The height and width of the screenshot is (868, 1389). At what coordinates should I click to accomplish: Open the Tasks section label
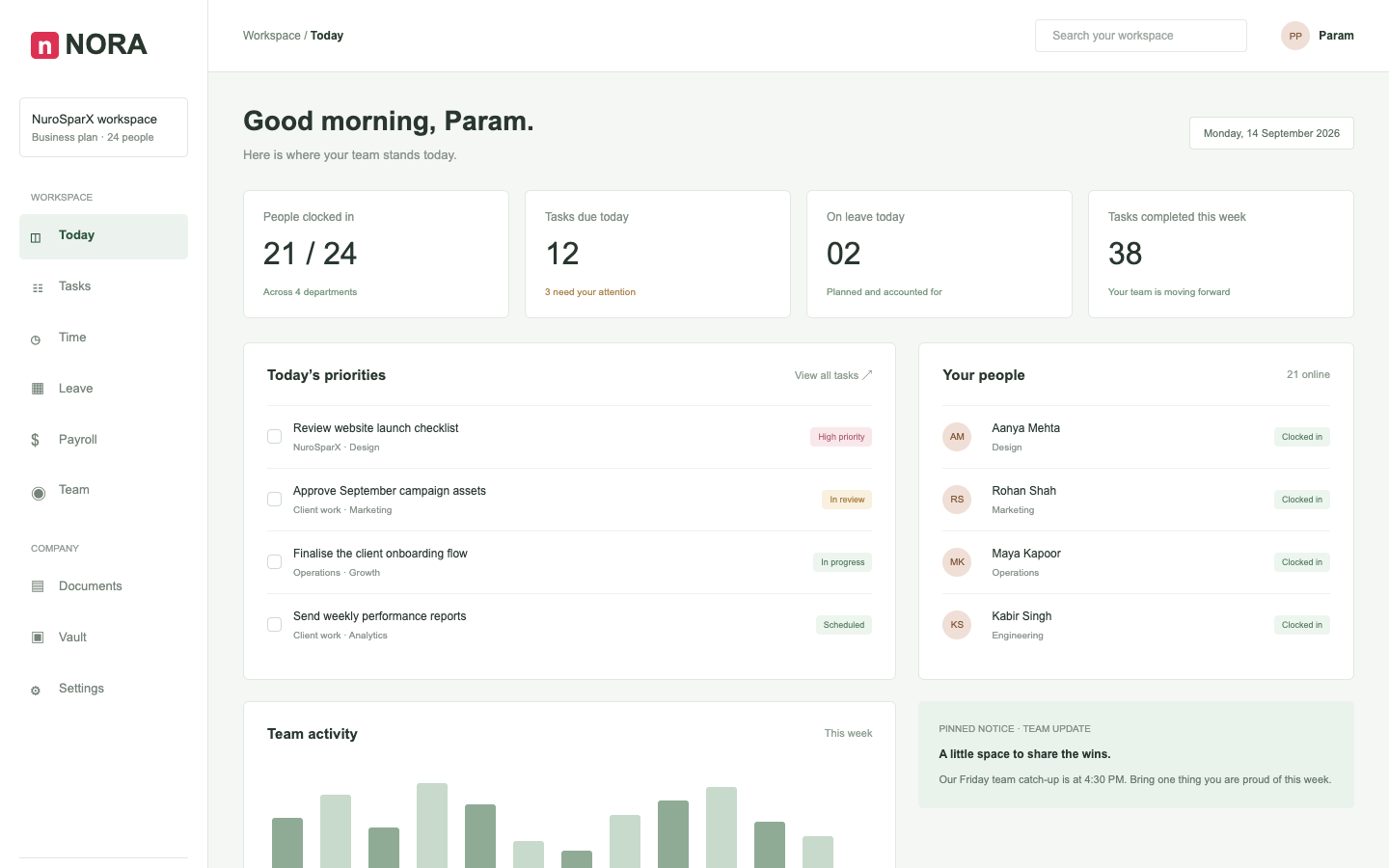(74, 286)
